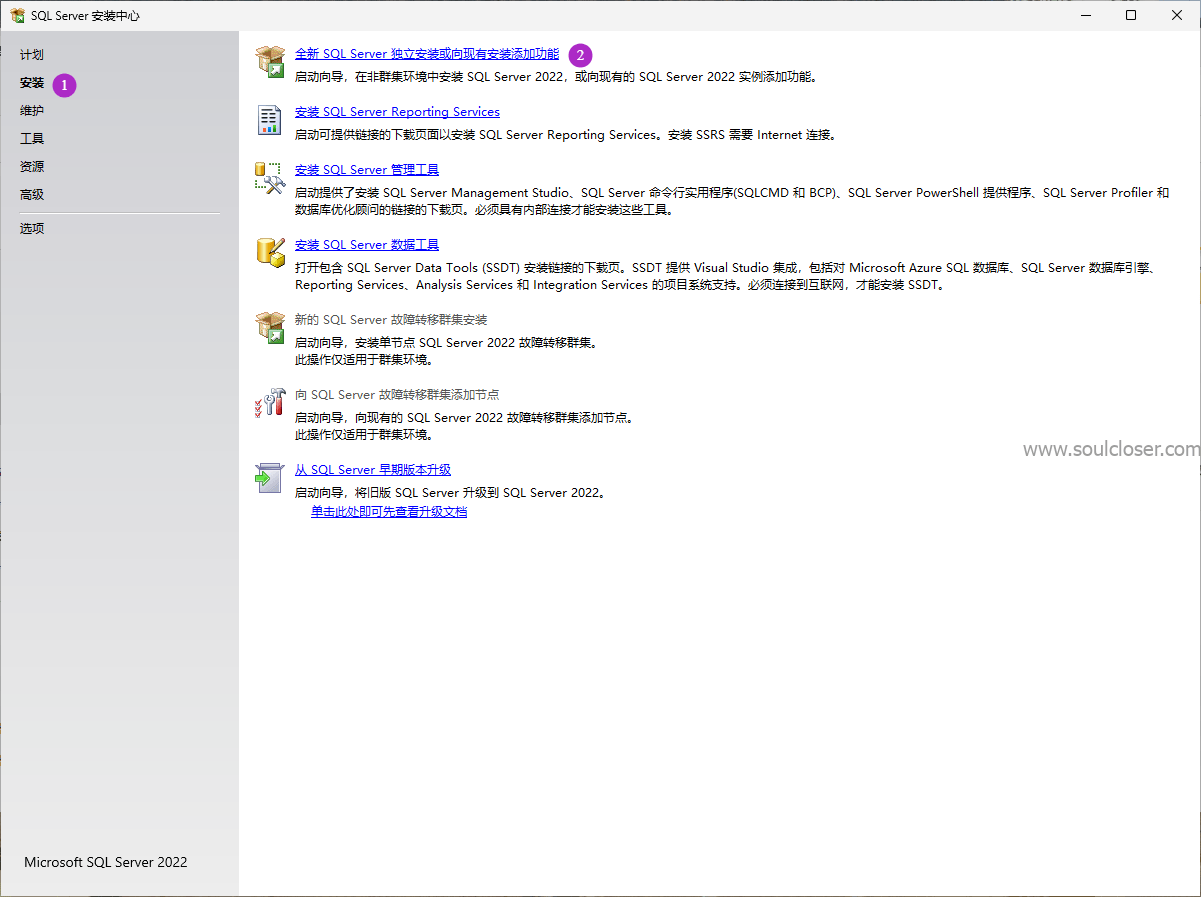Launch 全新 SQL Server 独立安装 link
1201x897 pixels.
coord(427,54)
